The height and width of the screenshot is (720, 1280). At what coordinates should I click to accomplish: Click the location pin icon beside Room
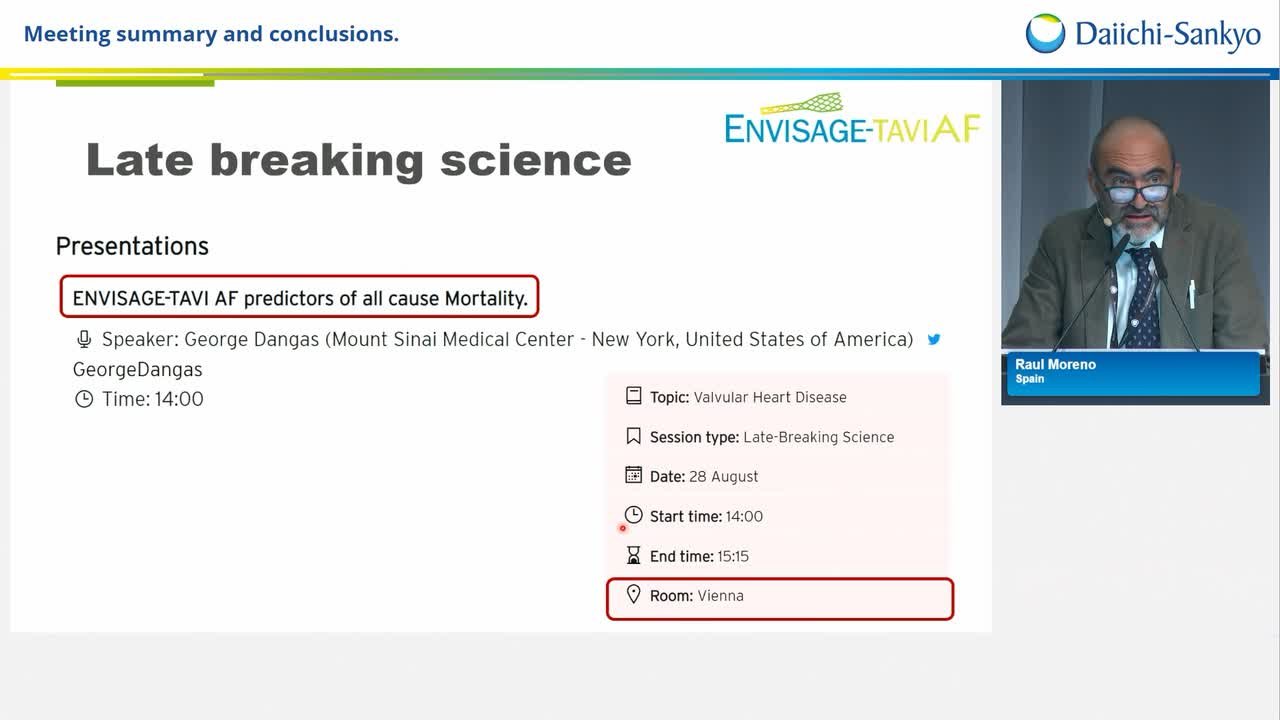click(x=633, y=594)
